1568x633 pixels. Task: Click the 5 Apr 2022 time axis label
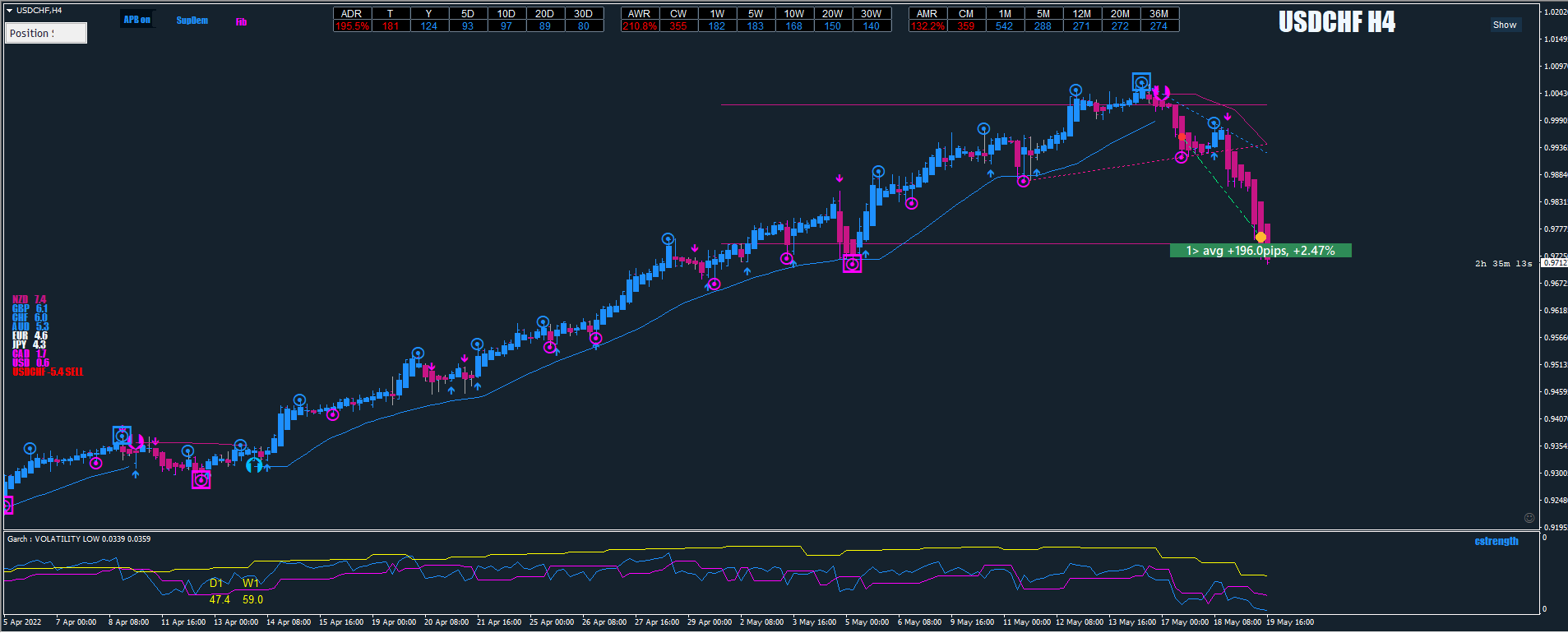point(24,622)
